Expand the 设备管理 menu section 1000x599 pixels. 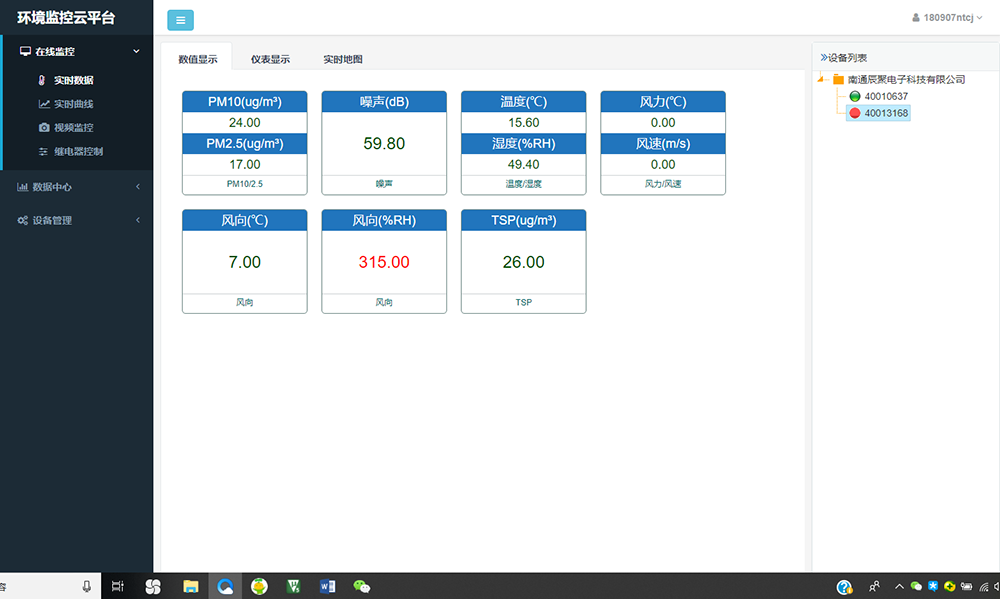point(77,220)
